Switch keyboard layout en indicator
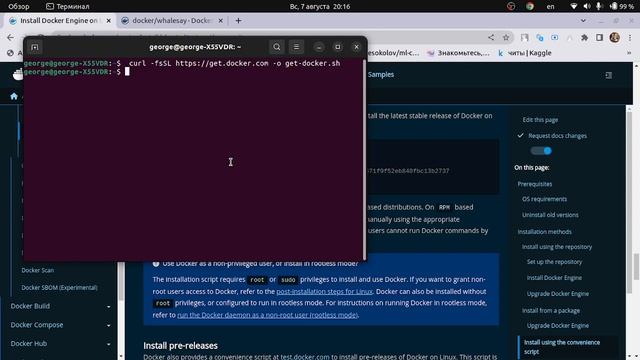This screenshot has width=640, height=360. pyautogui.click(x=551, y=6)
